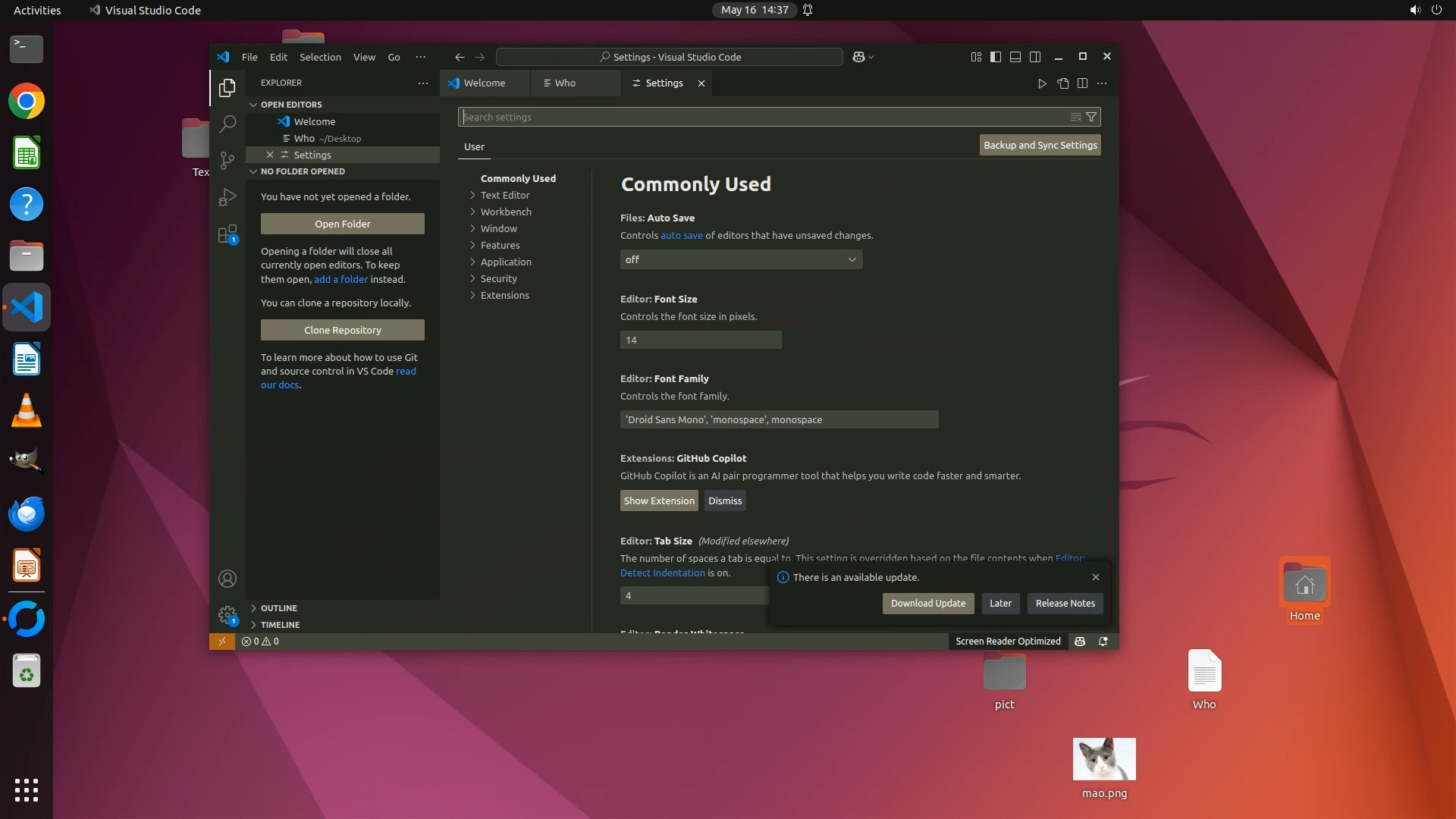
Task: Open the Search view in activity bar
Action: point(227,124)
